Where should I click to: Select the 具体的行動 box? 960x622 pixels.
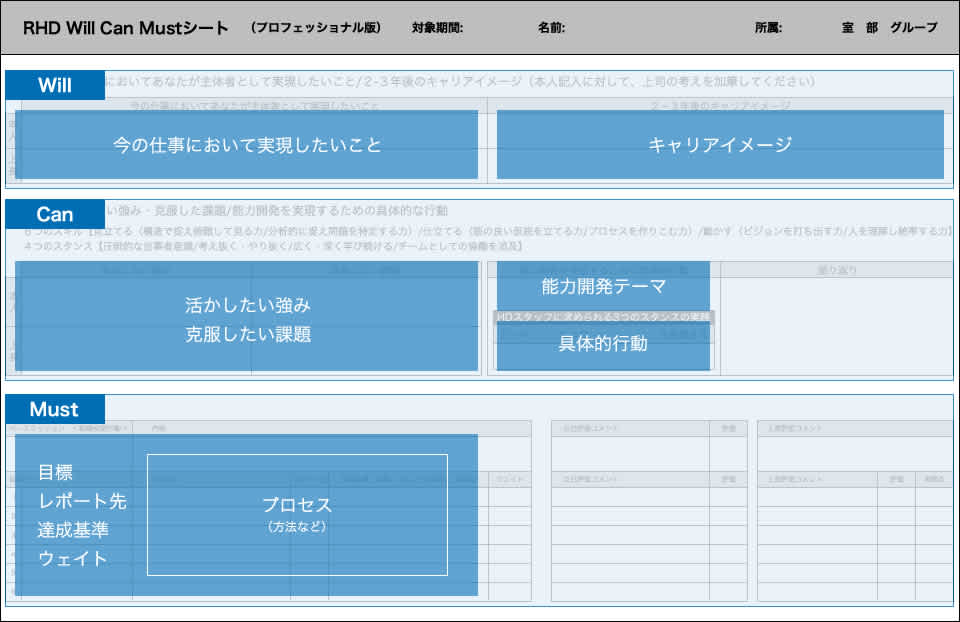[603, 344]
